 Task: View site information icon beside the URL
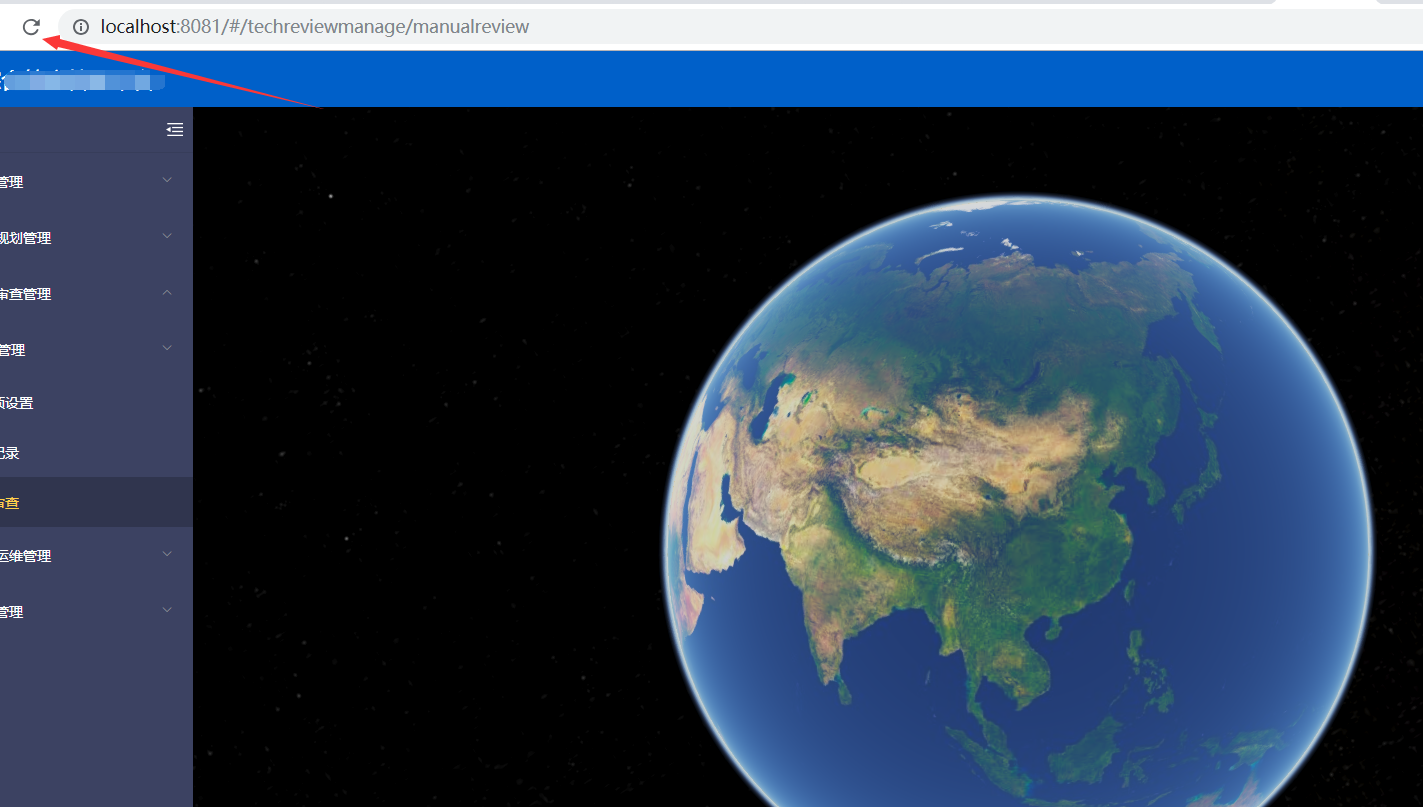(81, 27)
